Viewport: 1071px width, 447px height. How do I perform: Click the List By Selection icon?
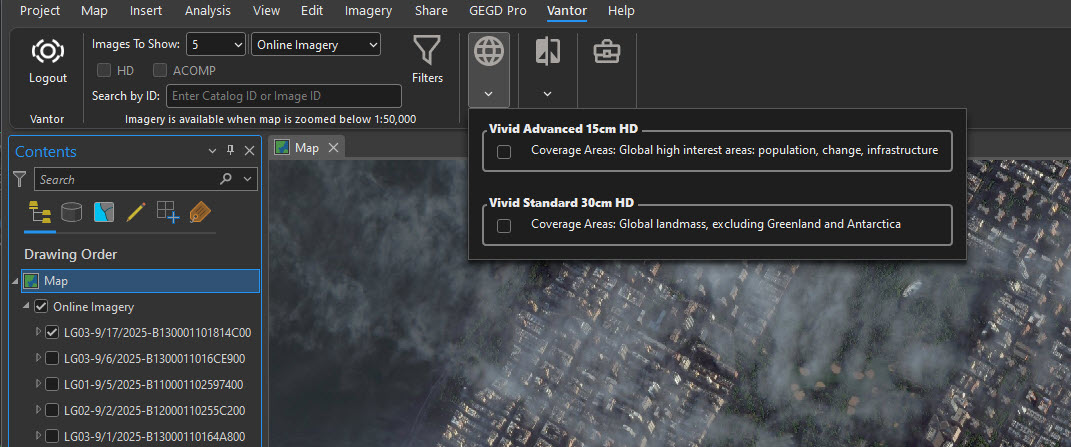[x=104, y=212]
